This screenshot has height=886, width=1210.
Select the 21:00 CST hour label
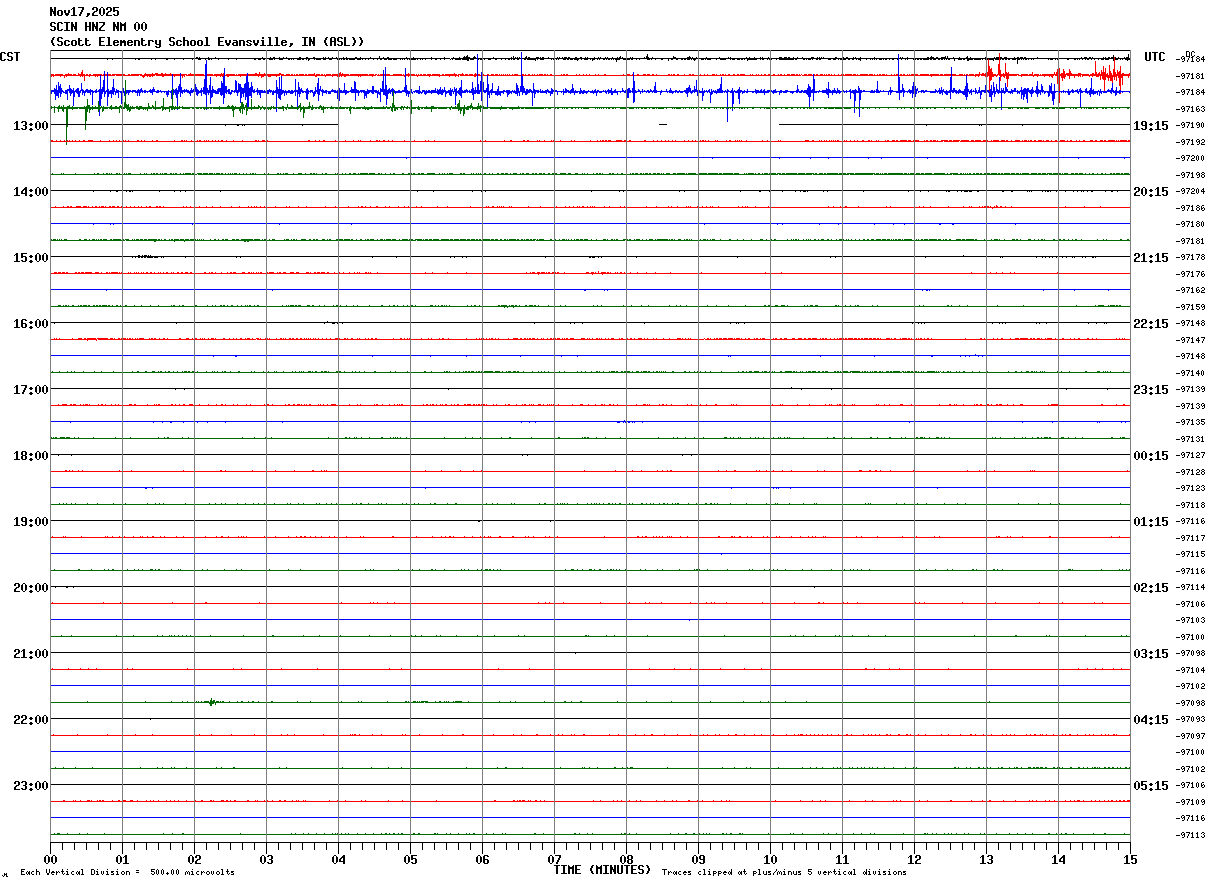click(31, 654)
